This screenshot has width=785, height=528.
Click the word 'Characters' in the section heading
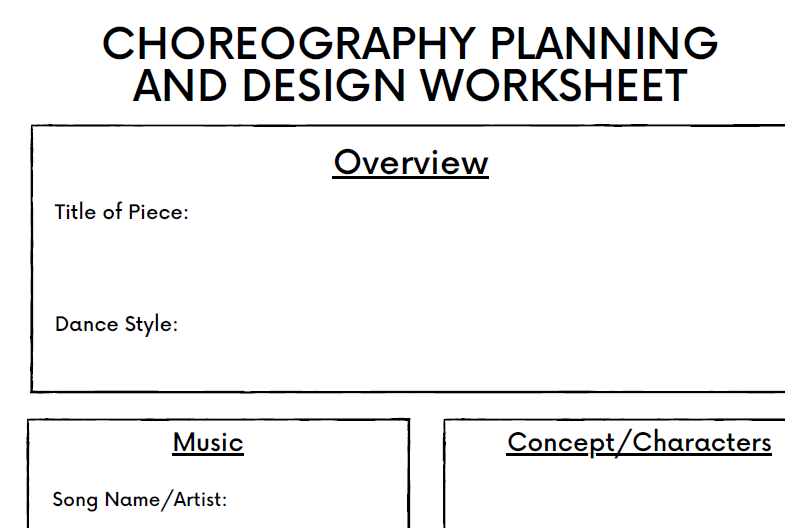(703, 442)
